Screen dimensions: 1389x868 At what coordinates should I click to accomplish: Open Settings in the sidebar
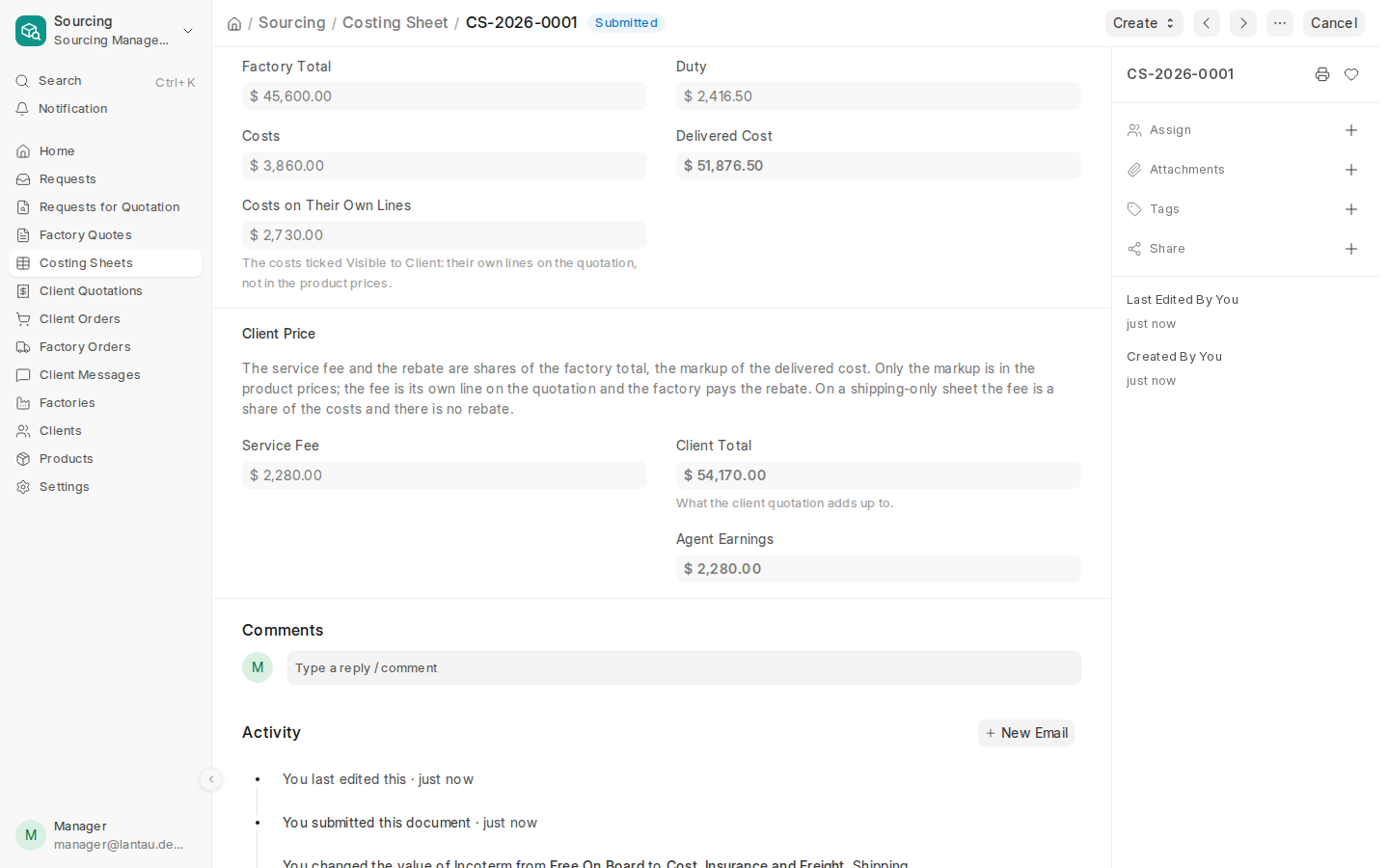tap(106, 487)
